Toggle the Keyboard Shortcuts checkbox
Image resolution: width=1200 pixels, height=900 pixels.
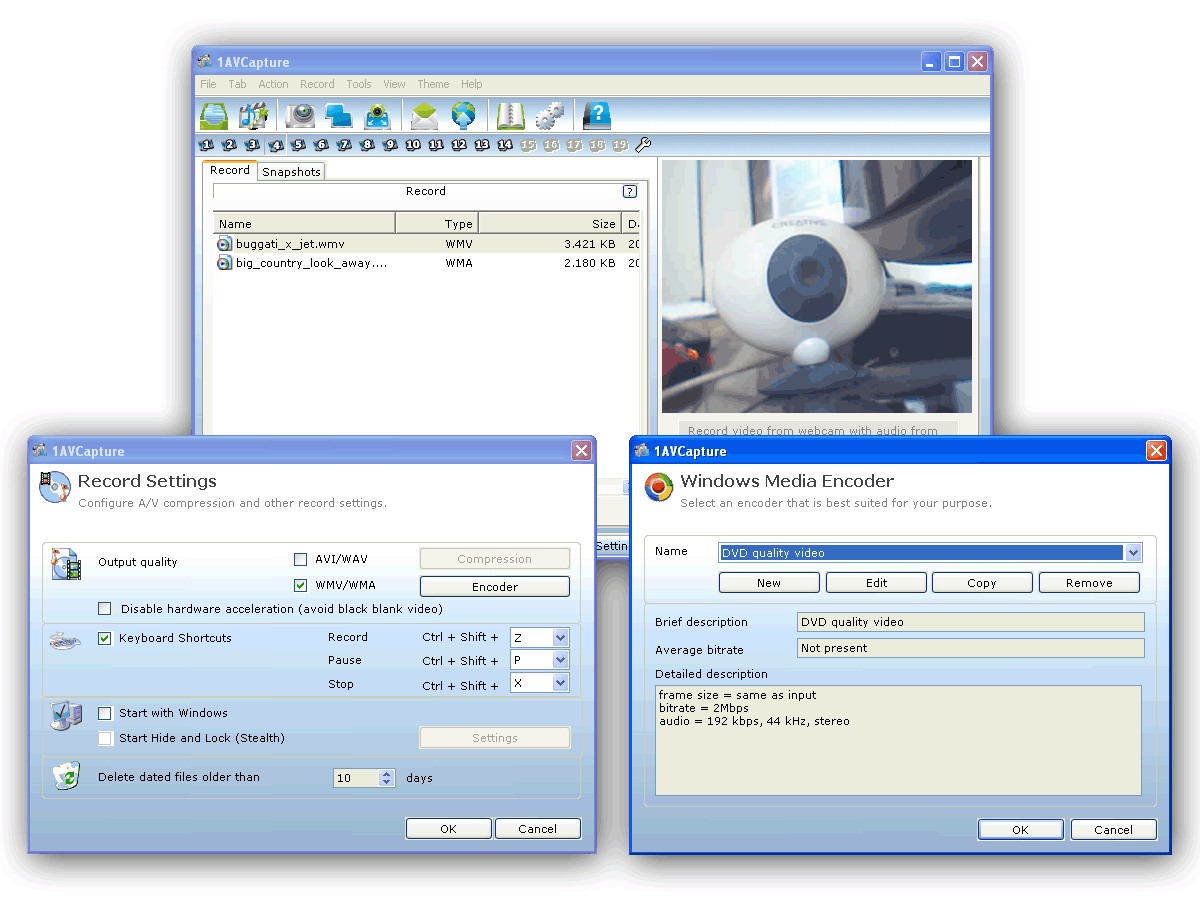tap(105, 638)
